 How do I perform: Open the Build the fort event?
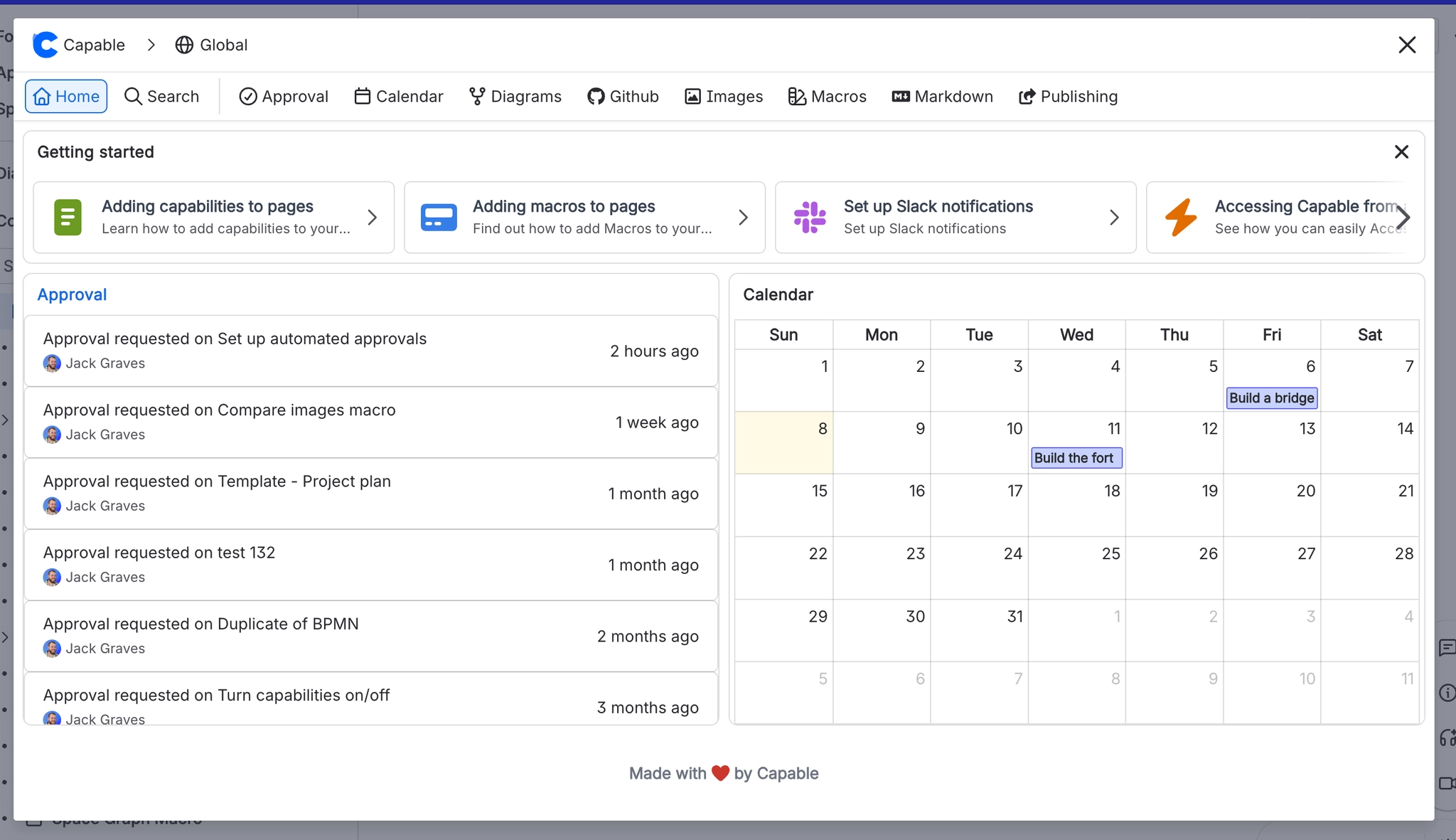point(1076,457)
